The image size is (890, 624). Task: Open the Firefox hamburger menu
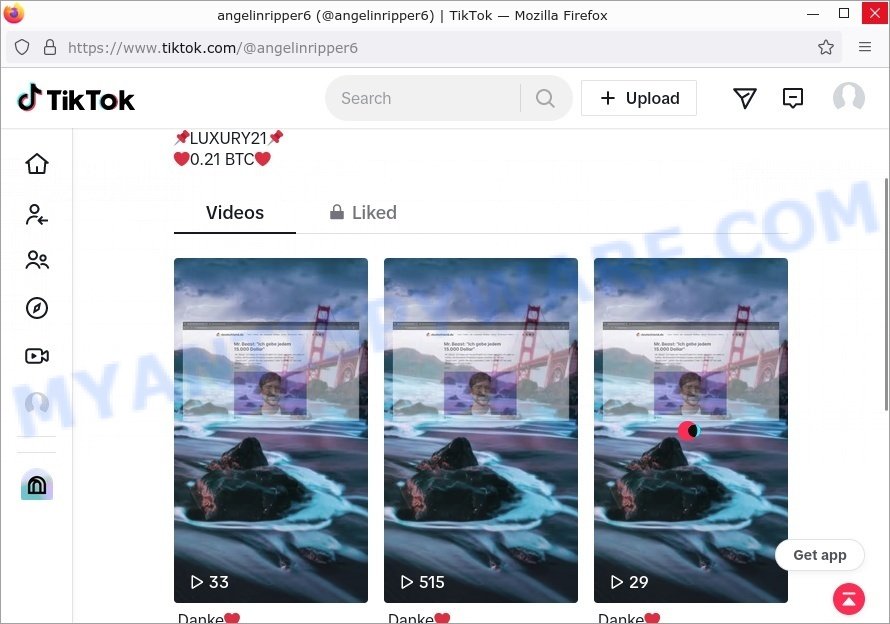click(864, 47)
